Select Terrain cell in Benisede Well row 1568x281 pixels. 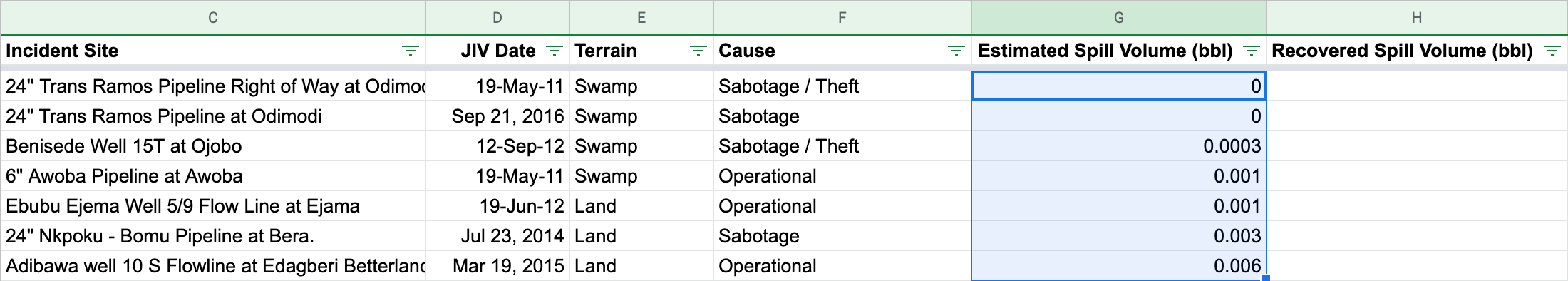641,146
